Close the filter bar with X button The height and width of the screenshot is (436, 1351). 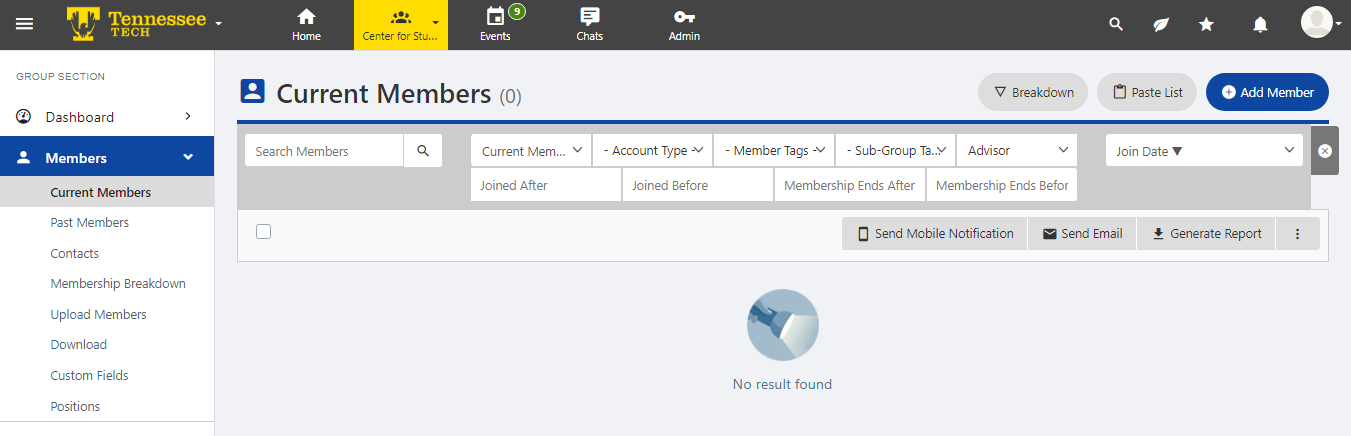[1324, 151]
